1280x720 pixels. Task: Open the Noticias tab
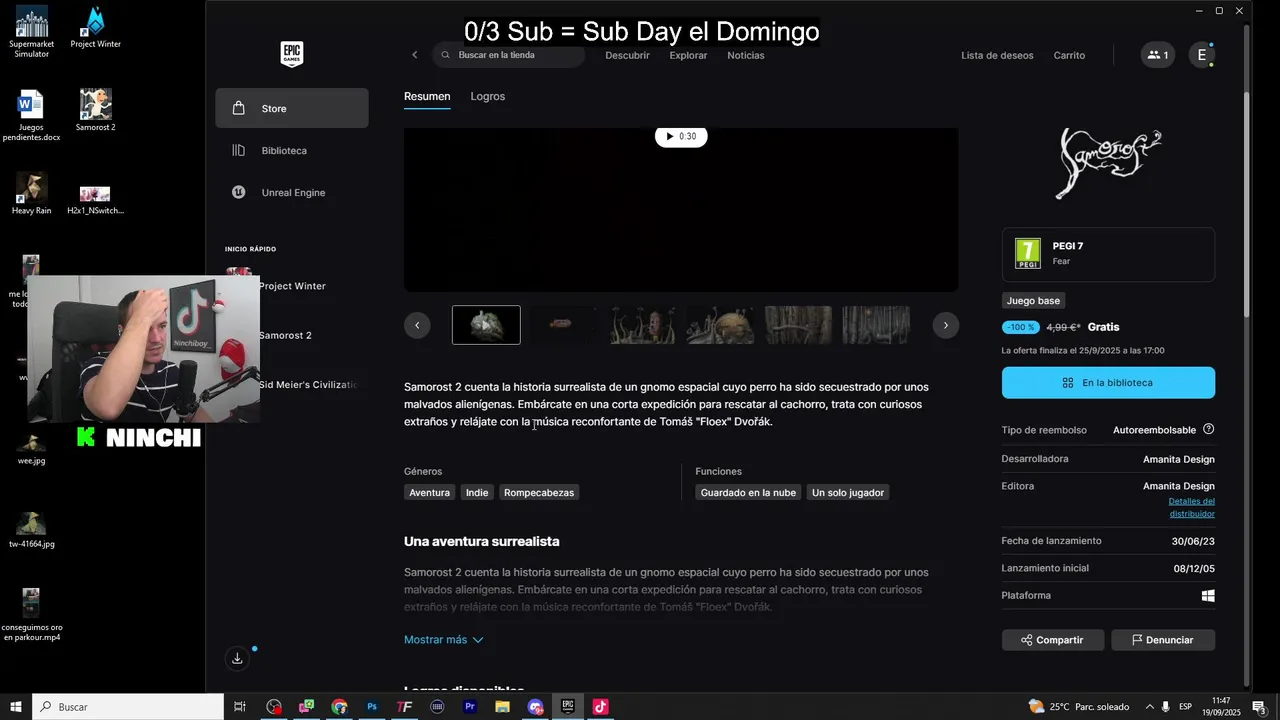coord(746,55)
